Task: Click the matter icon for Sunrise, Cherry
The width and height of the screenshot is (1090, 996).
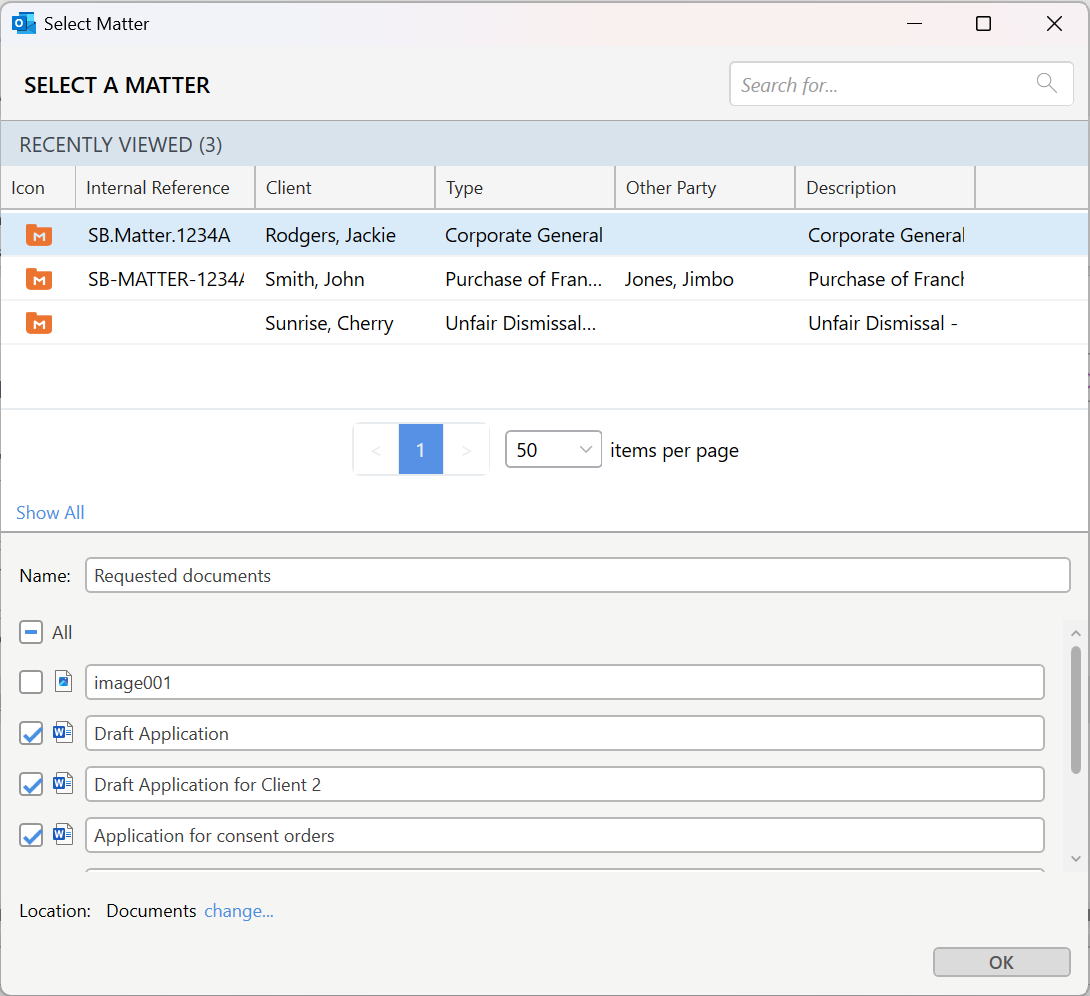Action: click(39, 323)
